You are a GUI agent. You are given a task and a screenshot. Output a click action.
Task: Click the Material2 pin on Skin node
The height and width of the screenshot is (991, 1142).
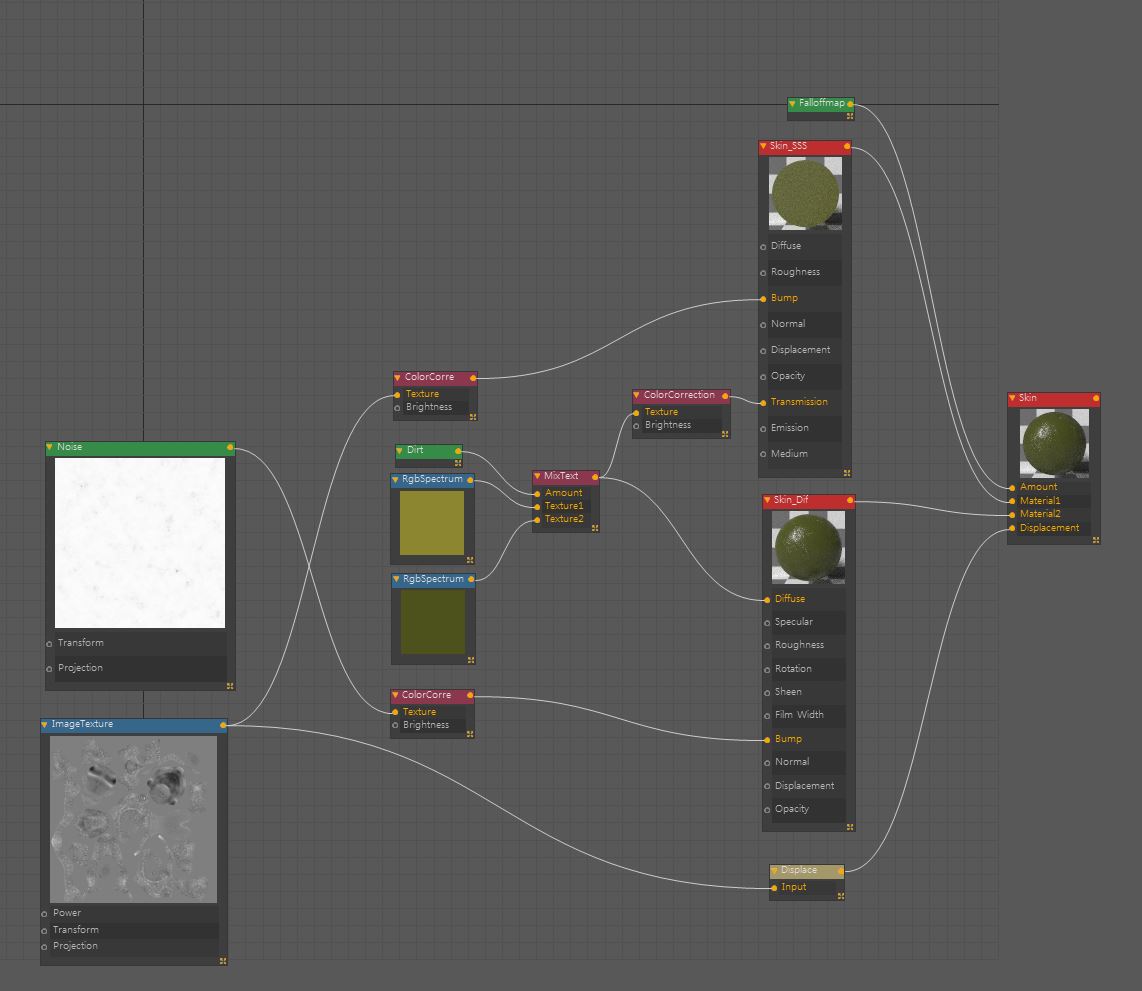1012,515
